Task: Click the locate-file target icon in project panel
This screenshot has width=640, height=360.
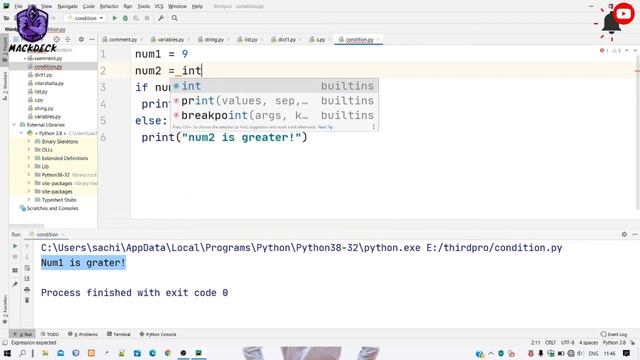Action: (x=57, y=39)
